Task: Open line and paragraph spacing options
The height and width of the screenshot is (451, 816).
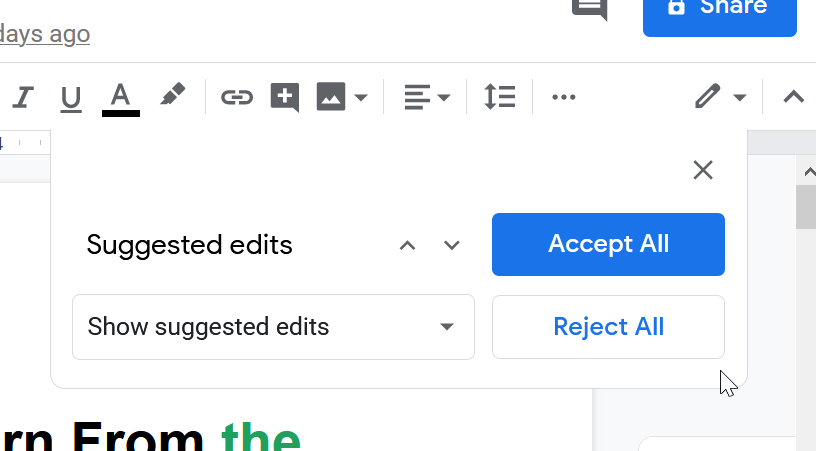Action: point(500,97)
